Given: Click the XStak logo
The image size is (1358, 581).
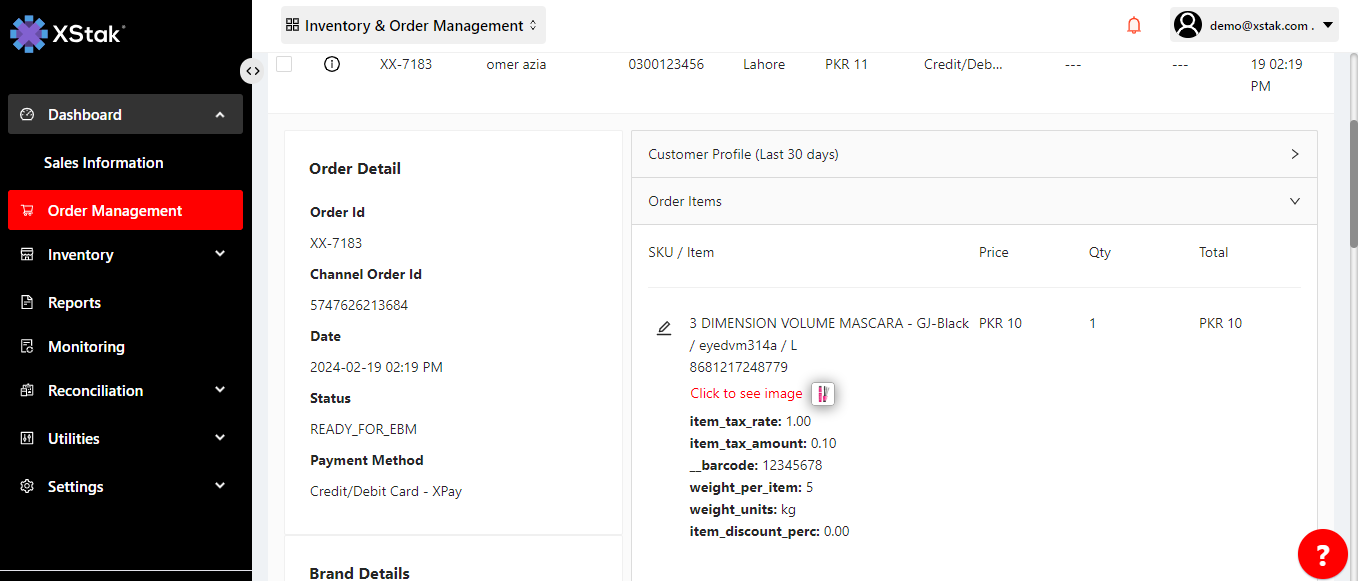Looking at the screenshot, I should 68,33.
